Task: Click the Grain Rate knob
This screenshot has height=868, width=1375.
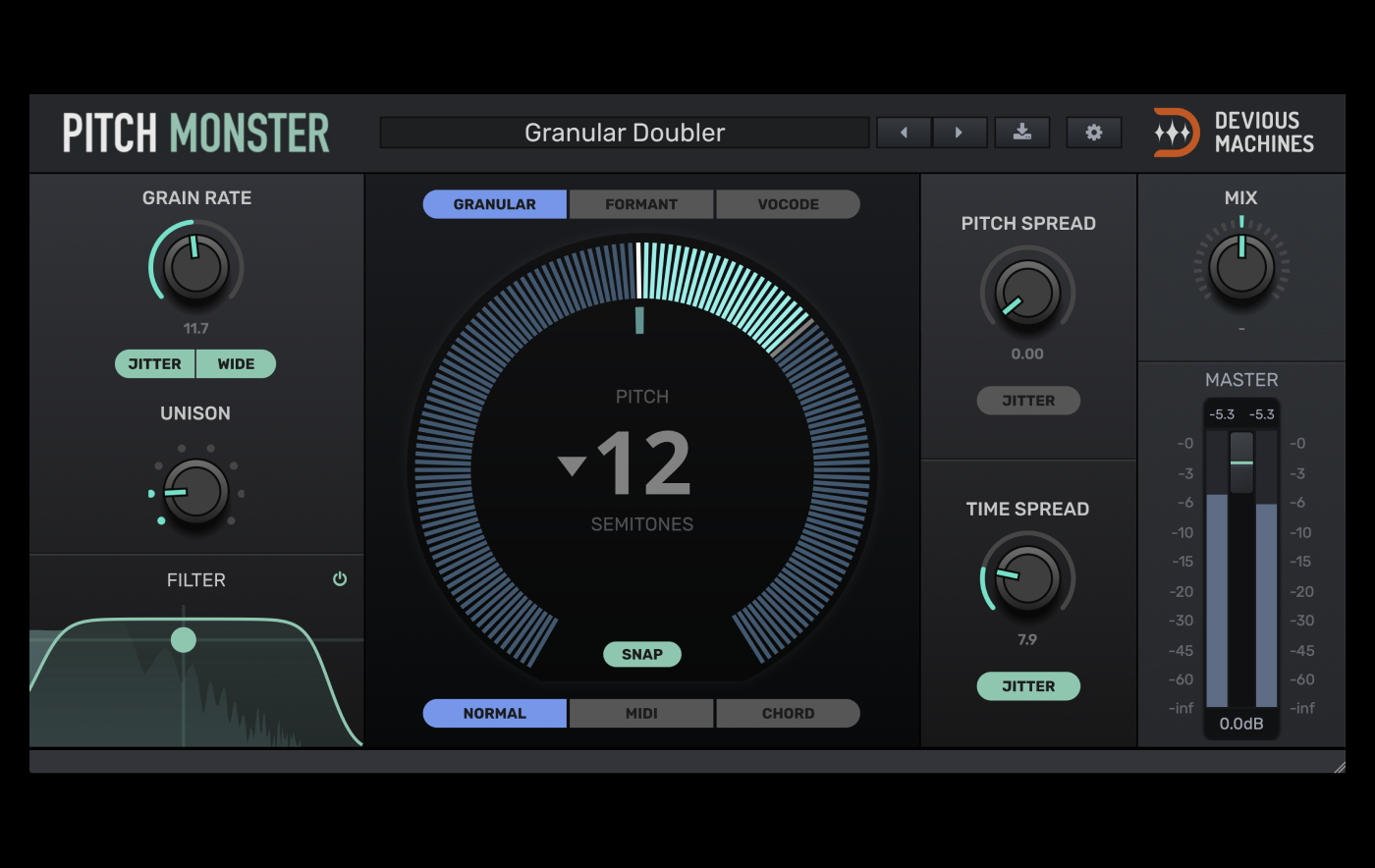Action: click(196, 266)
